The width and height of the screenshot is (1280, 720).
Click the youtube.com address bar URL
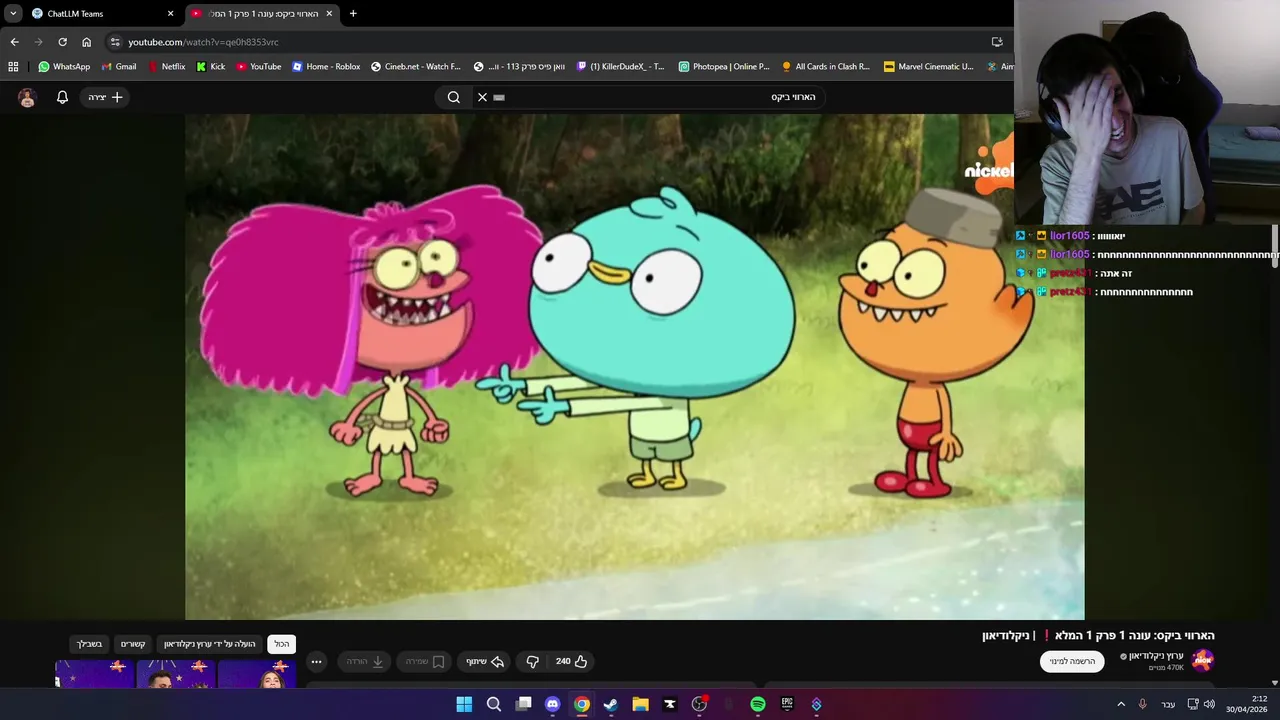pyautogui.click(x=203, y=42)
